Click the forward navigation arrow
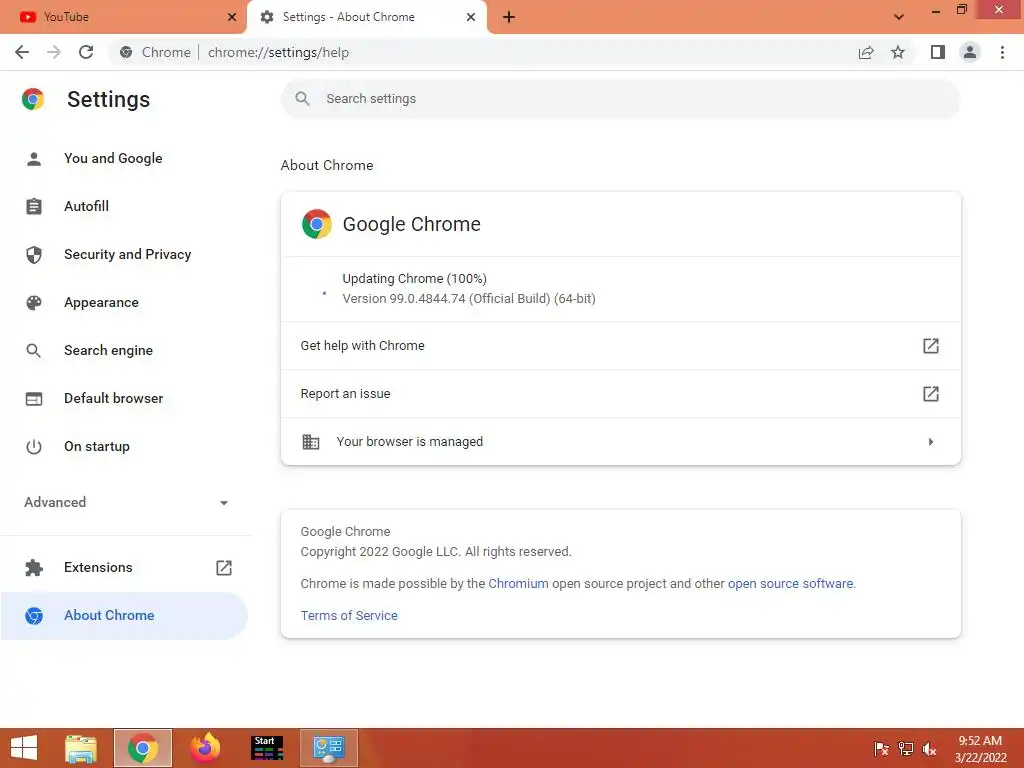The image size is (1024, 768). (54, 52)
